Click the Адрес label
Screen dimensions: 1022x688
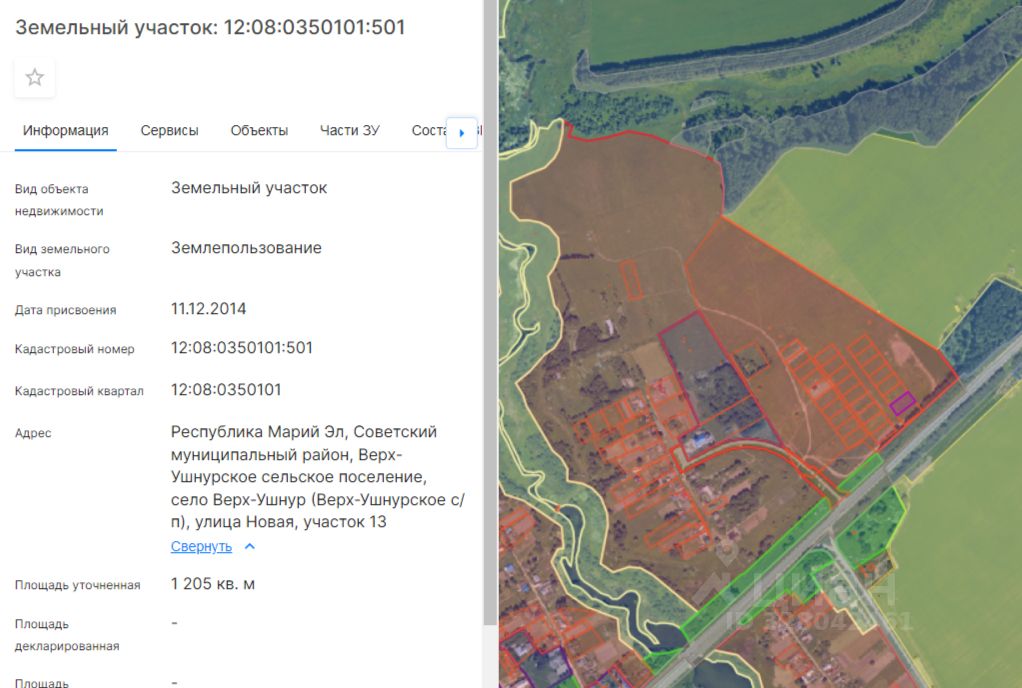tap(33, 433)
